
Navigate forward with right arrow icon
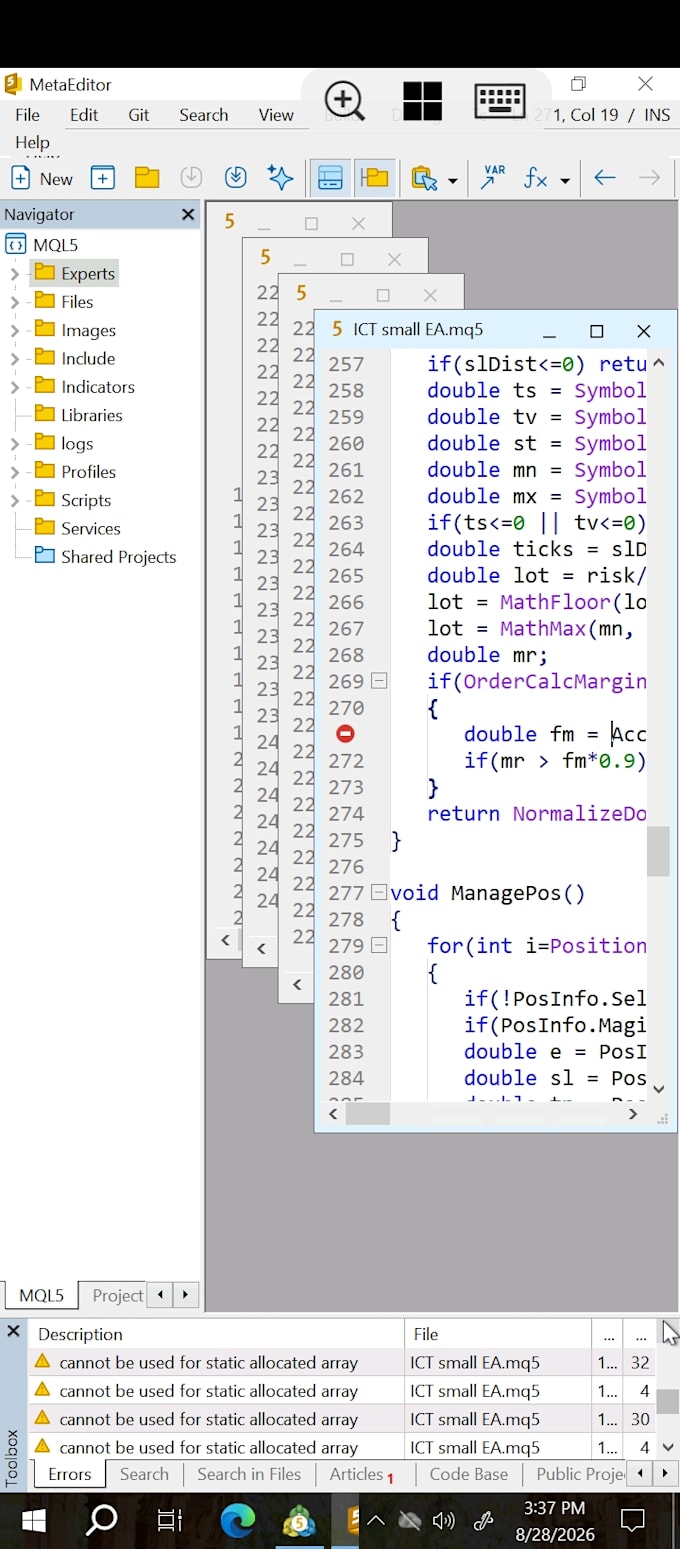(649, 178)
